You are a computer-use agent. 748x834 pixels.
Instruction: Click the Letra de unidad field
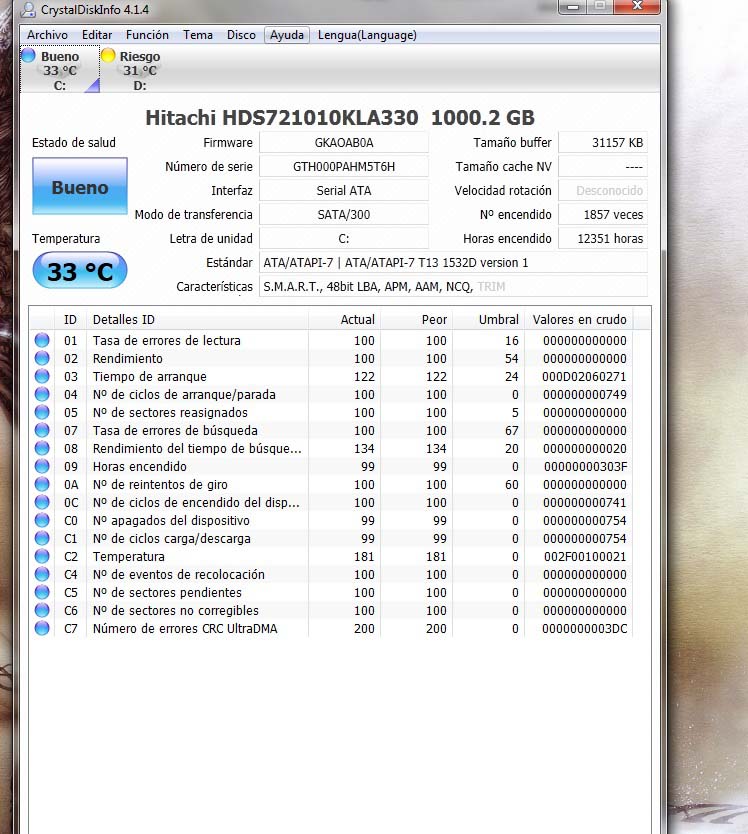click(344, 238)
